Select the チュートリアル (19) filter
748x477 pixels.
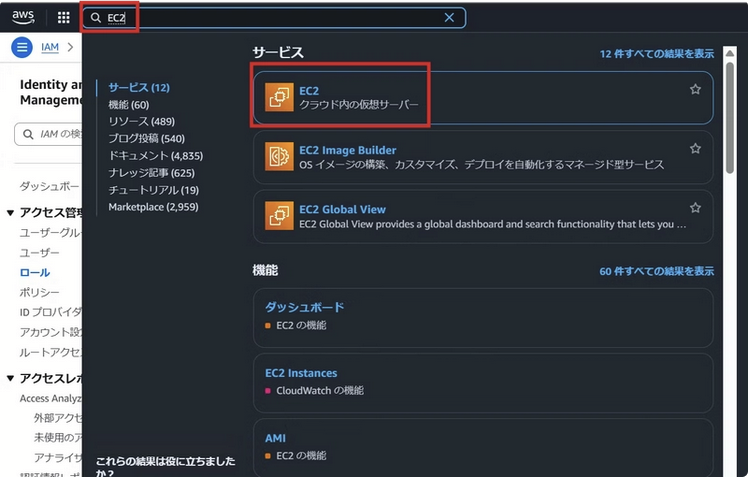tap(154, 190)
